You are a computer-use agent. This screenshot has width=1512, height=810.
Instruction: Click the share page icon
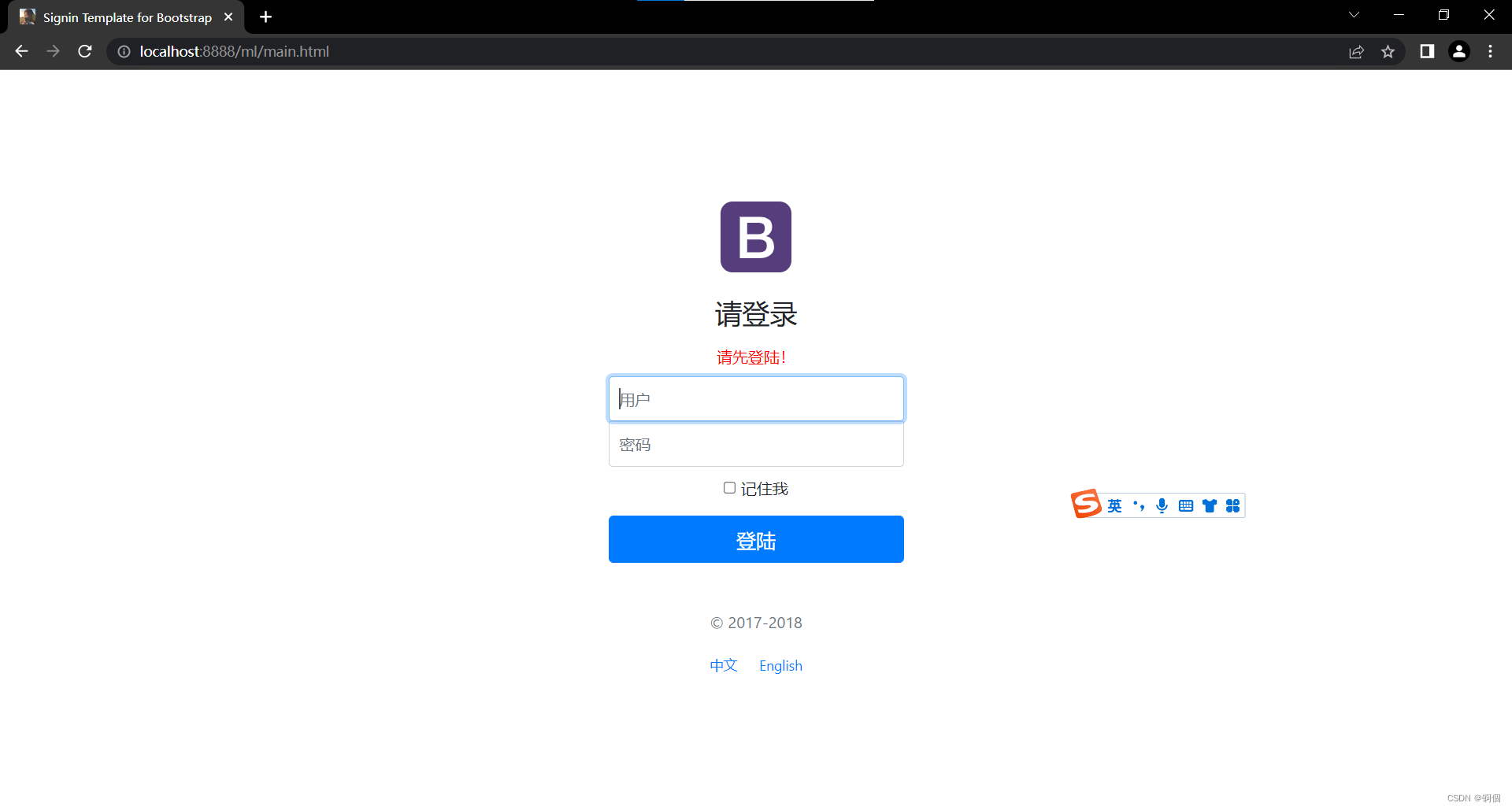click(x=1356, y=51)
